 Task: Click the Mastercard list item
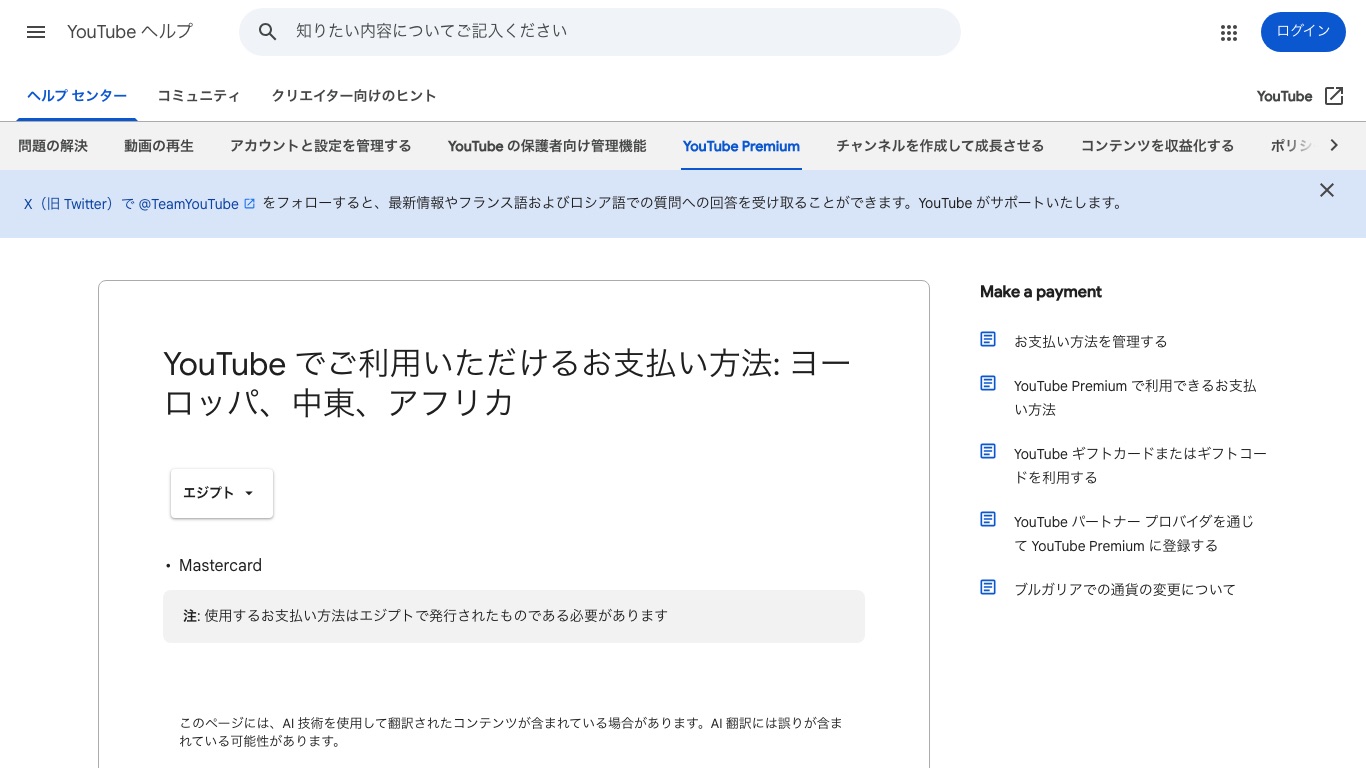[x=220, y=566]
